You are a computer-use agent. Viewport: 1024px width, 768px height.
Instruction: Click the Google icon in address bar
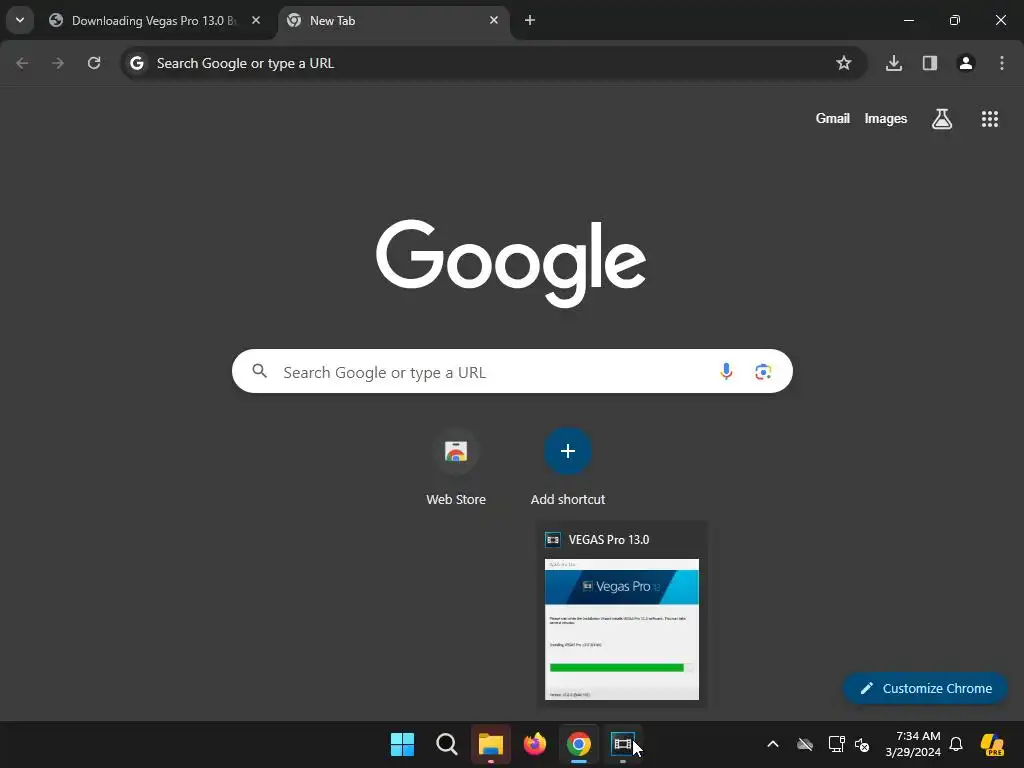click(136, 63)
